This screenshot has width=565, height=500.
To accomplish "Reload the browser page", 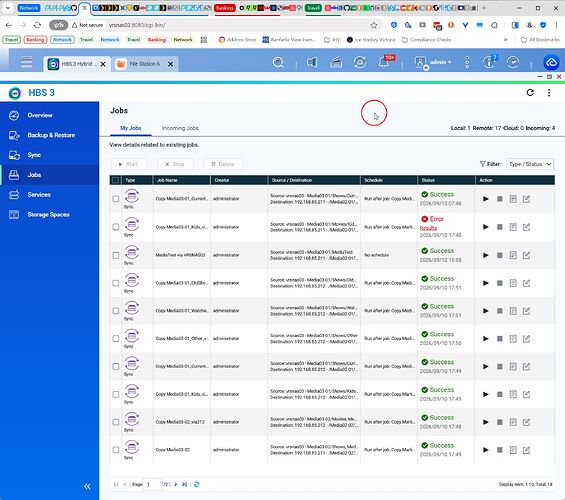I will (37, 25).
